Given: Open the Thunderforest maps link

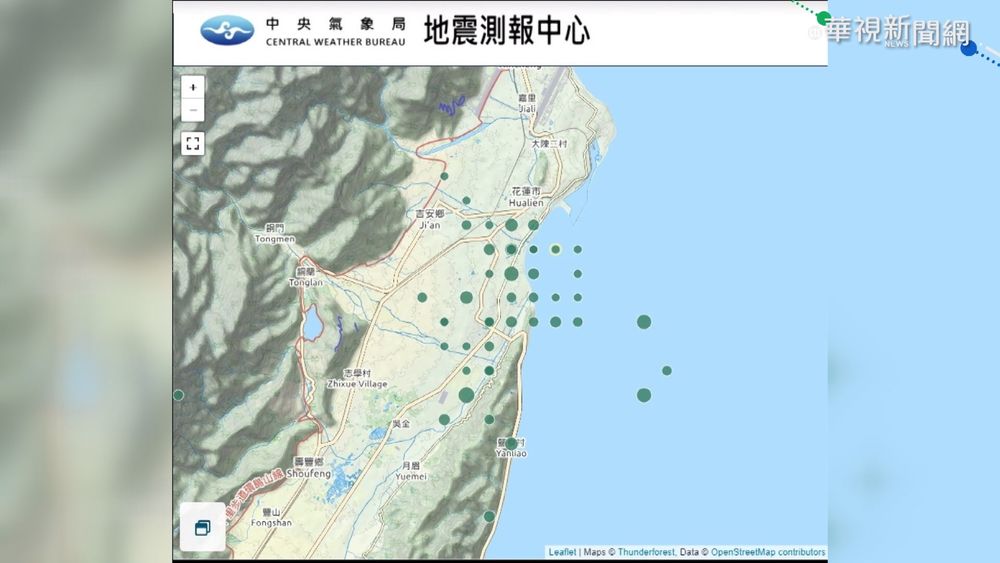Looking at the screenshot, I should click(x=646, y=552).
